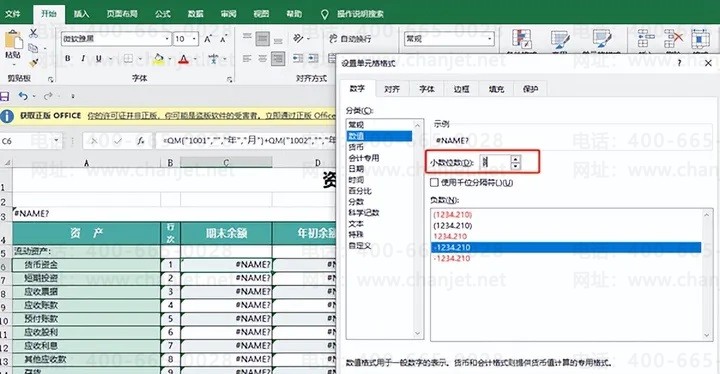
Task: Open the 插入 ribbon tab
Action: coord(81,14)
